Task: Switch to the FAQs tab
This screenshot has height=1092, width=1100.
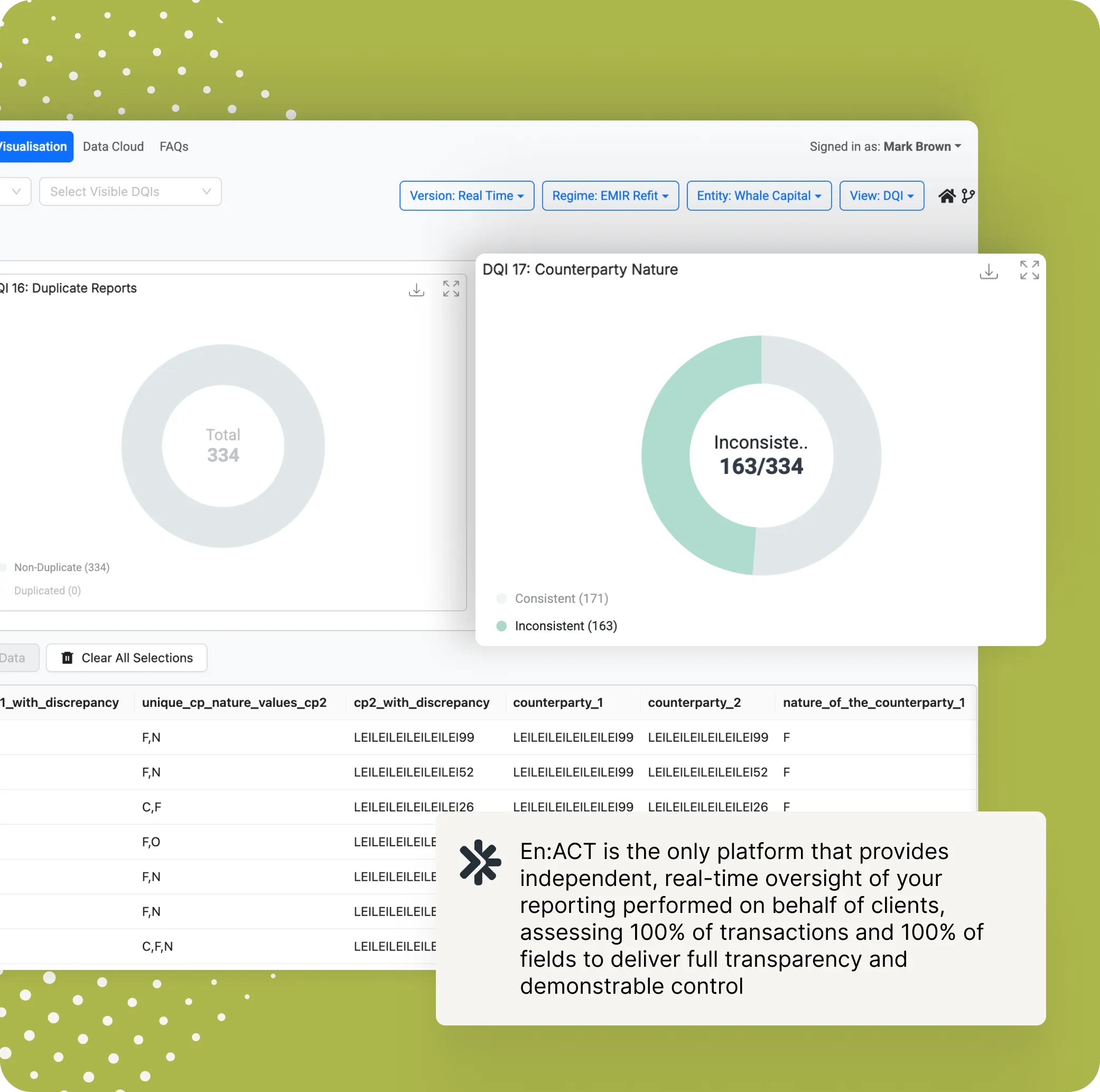Action: (x=174, y=146)
